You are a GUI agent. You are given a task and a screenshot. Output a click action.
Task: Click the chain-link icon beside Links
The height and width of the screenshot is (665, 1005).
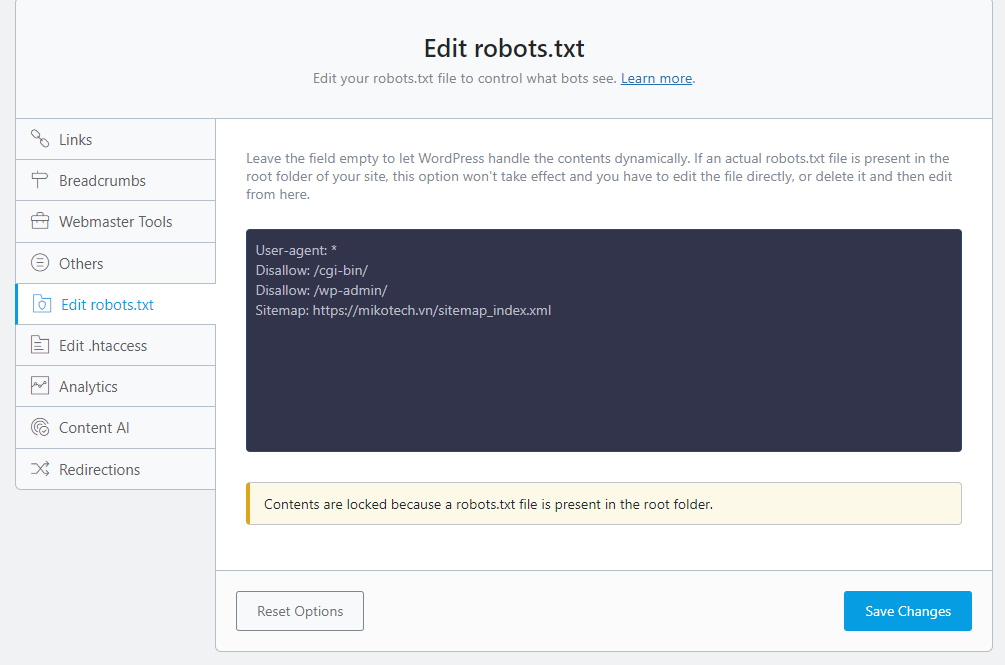point(40,139)
